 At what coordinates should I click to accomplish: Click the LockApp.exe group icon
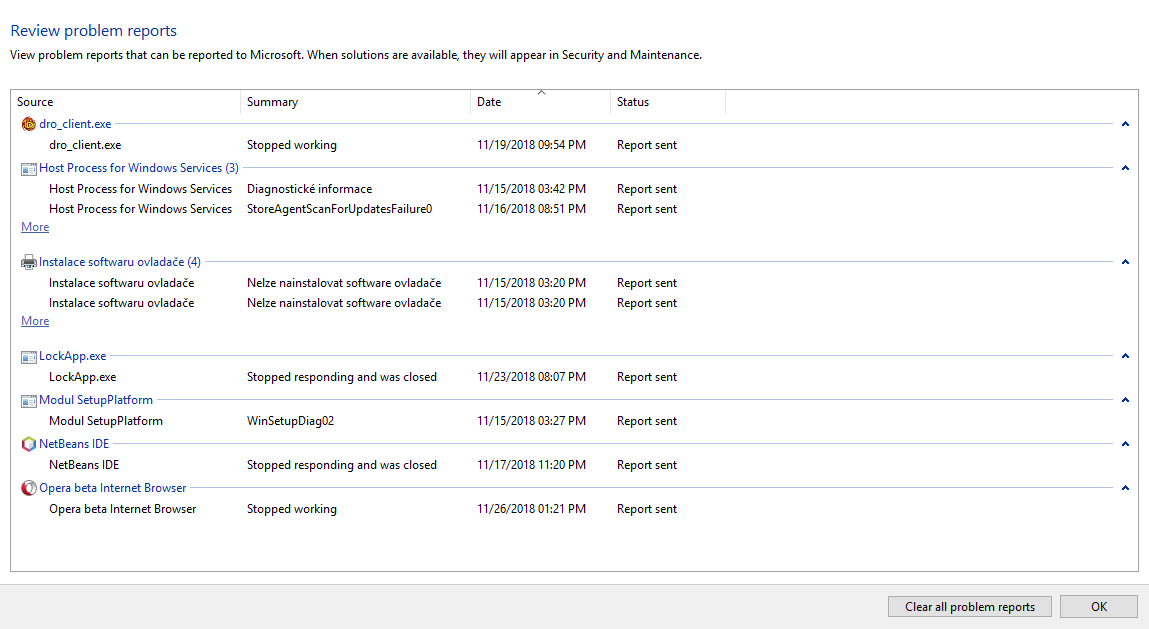point(28,356)
